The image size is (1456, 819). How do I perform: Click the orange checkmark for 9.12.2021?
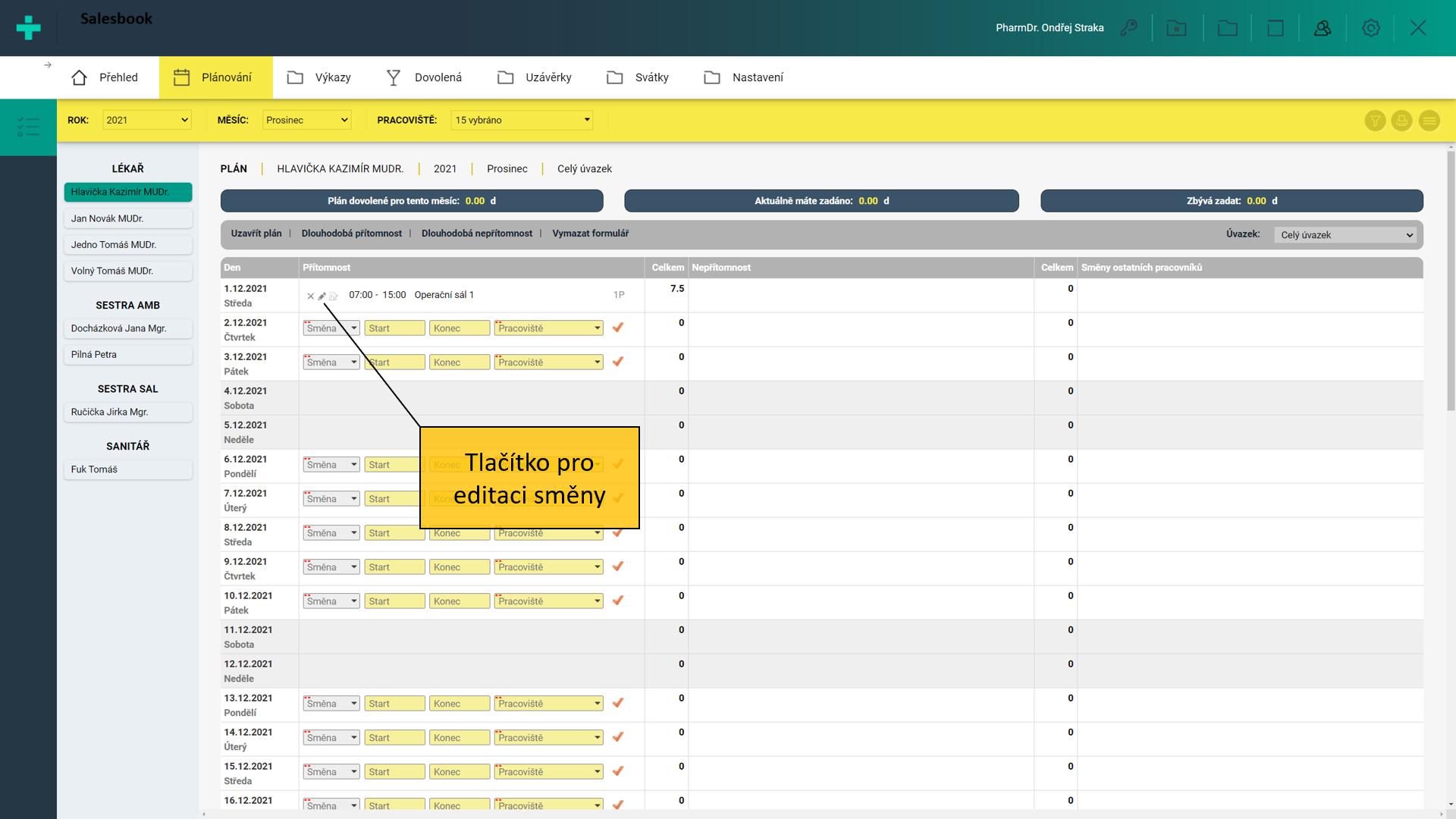(618, 566)
